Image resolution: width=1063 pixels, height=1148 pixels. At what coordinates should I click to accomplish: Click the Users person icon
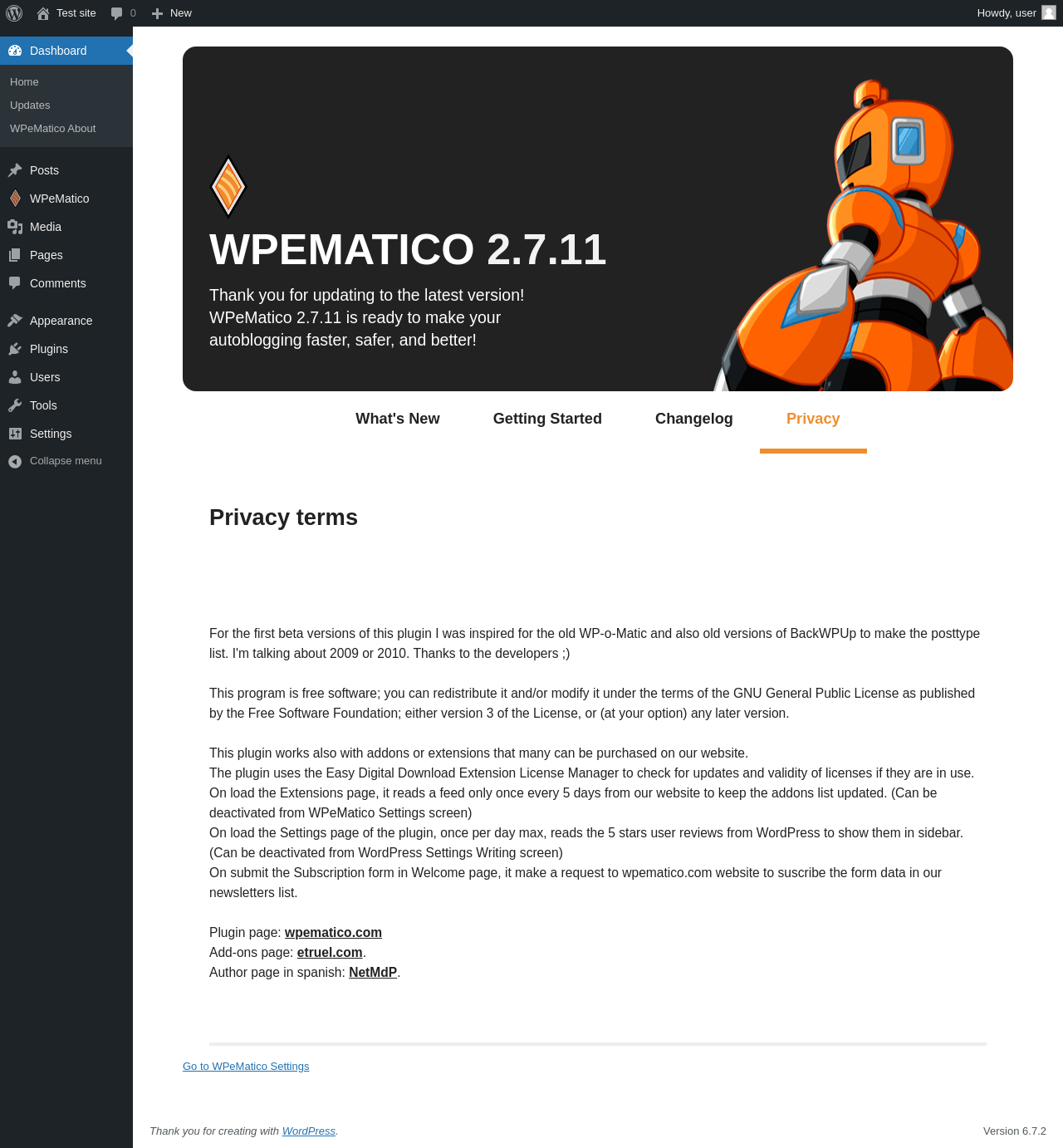click(15, 377)
